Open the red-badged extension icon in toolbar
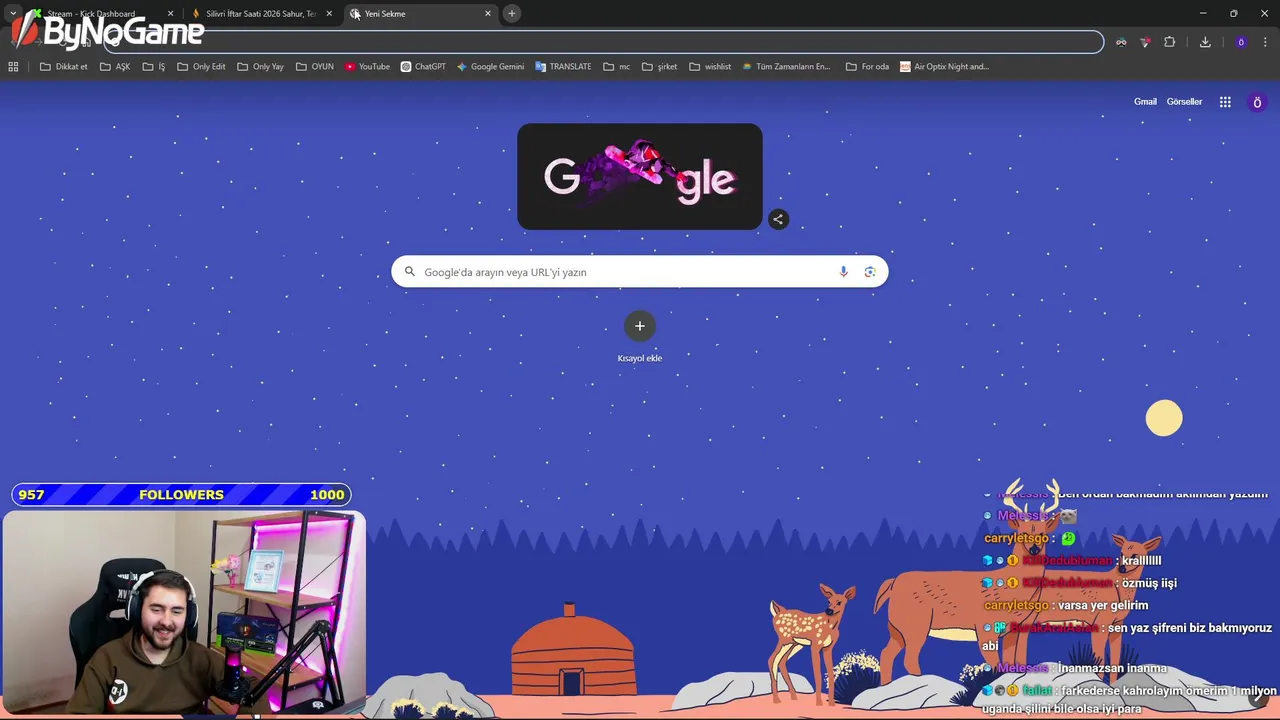Viewport: 1280px width, 720px height. point(1145,42)
